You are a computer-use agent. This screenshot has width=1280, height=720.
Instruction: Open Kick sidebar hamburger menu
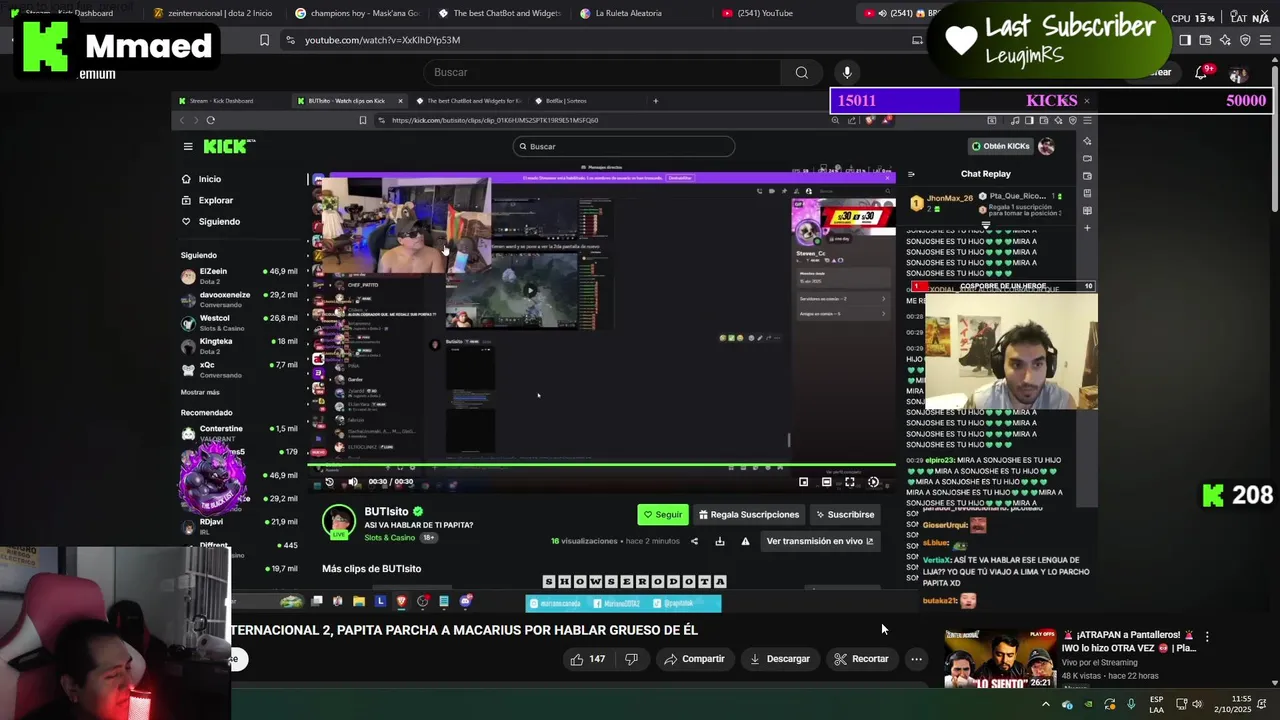[x=188, y=146]
